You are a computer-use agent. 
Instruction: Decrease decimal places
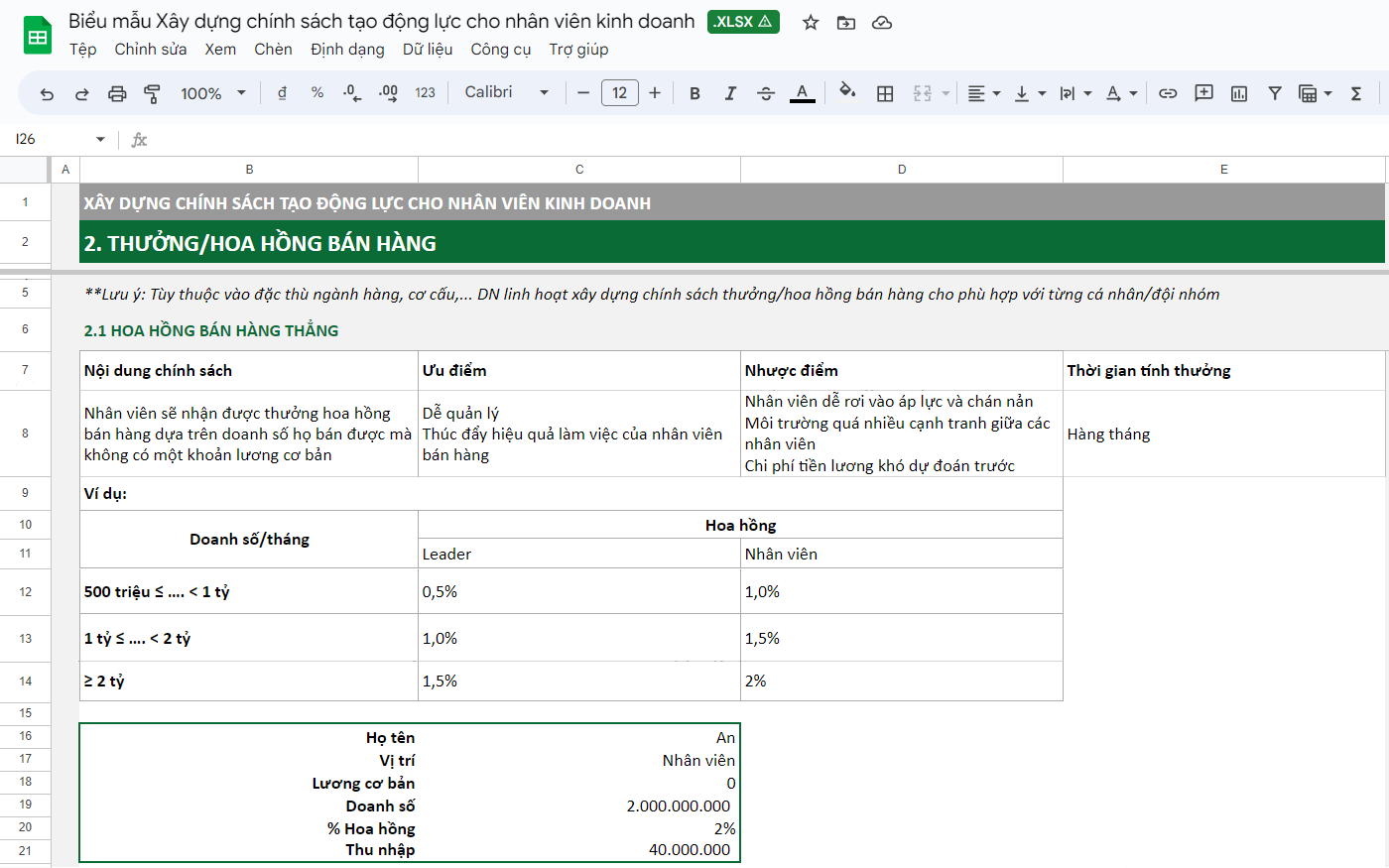352,92
